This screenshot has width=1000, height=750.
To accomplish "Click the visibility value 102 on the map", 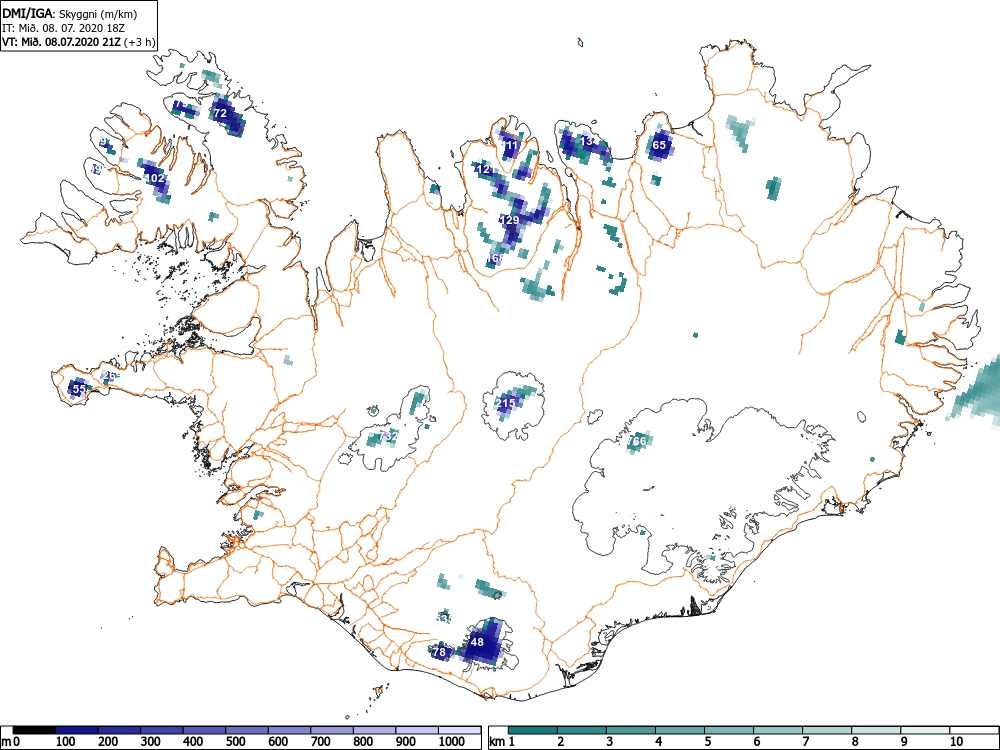I will pyautogui.click(x=156, y=179).
